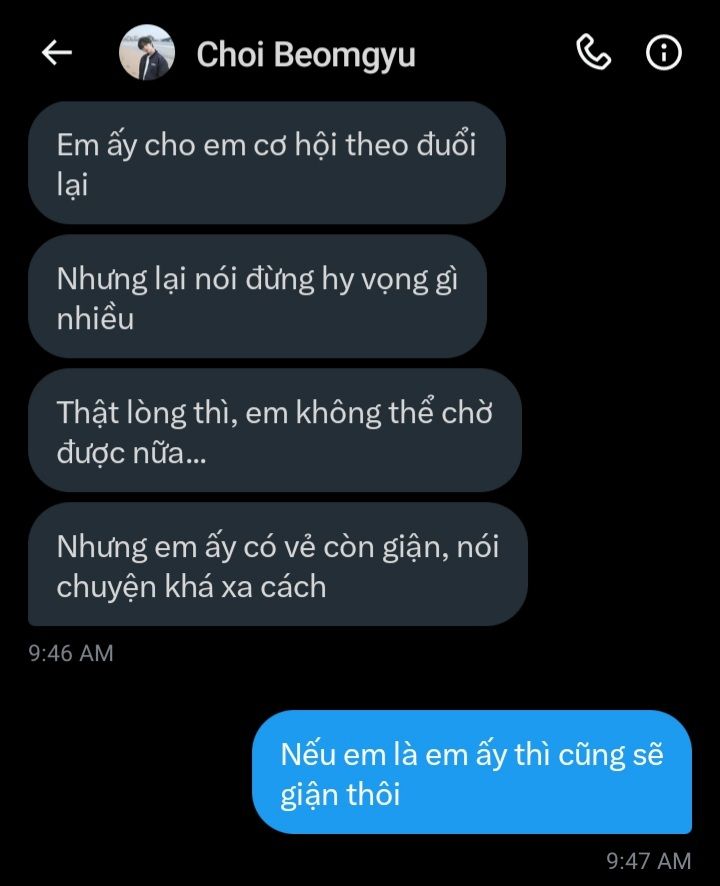Tap the Choi Beomgyu name in header

(x=306, y=55)
